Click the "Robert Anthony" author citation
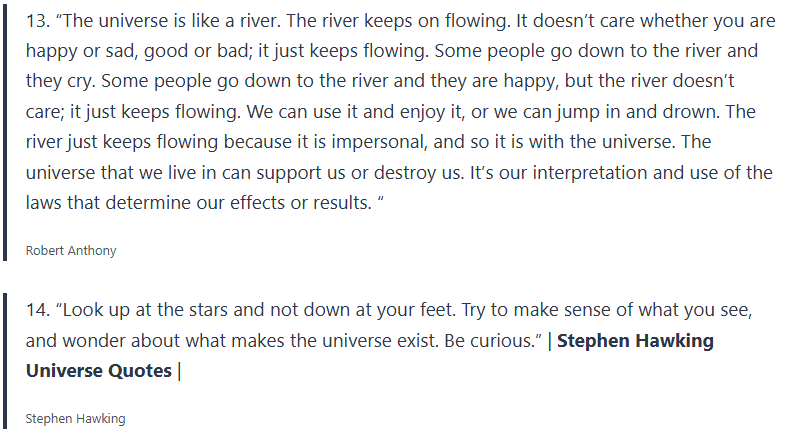The width and height of the screenshot is (807, 434). coord(71,251)
